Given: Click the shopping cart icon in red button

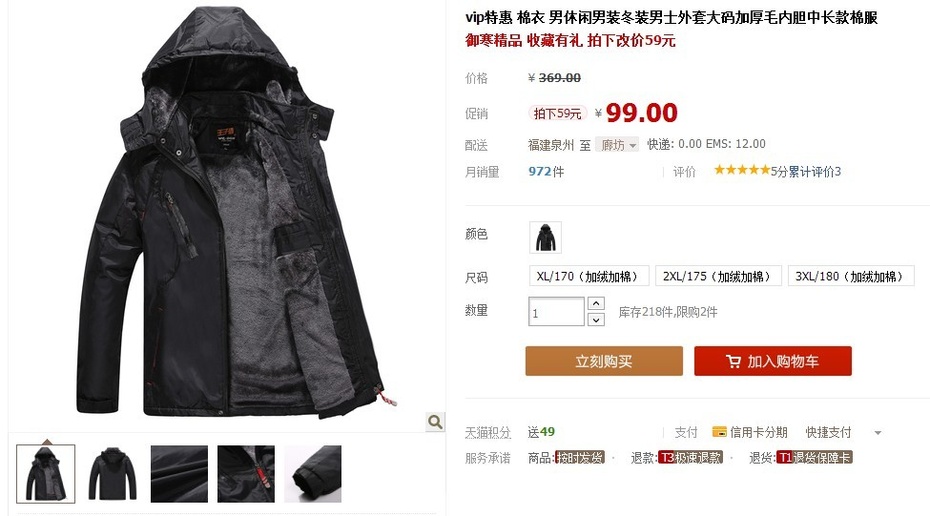Looking at the screenshot, I should pos(733,361).
